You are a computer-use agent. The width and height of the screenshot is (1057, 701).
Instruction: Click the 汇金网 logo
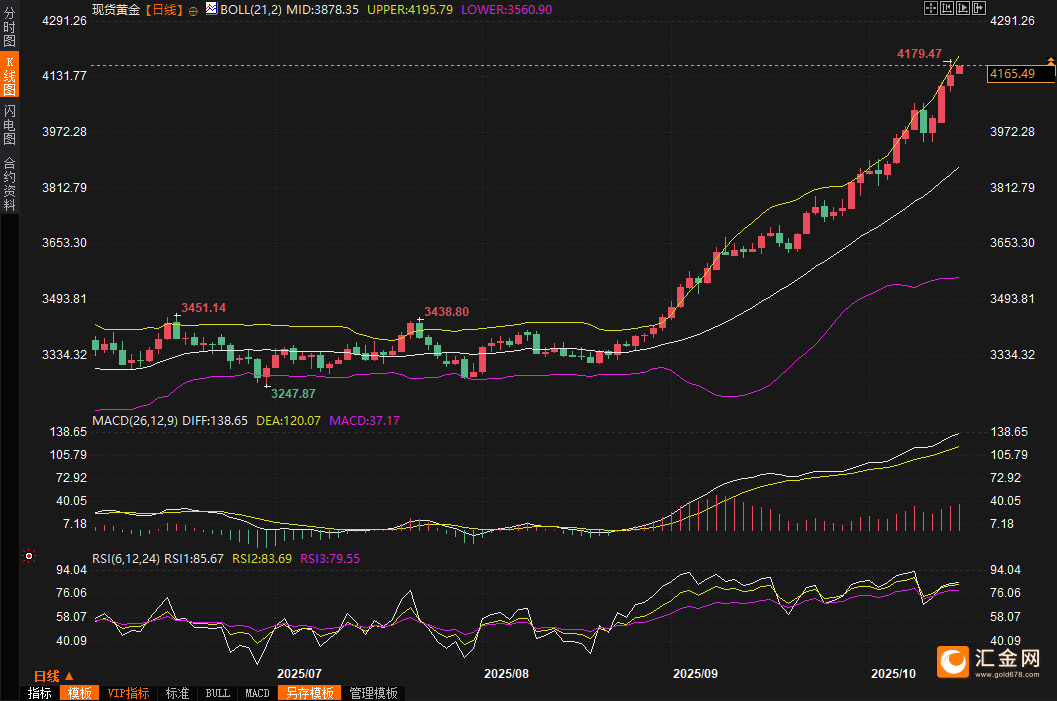990,662
